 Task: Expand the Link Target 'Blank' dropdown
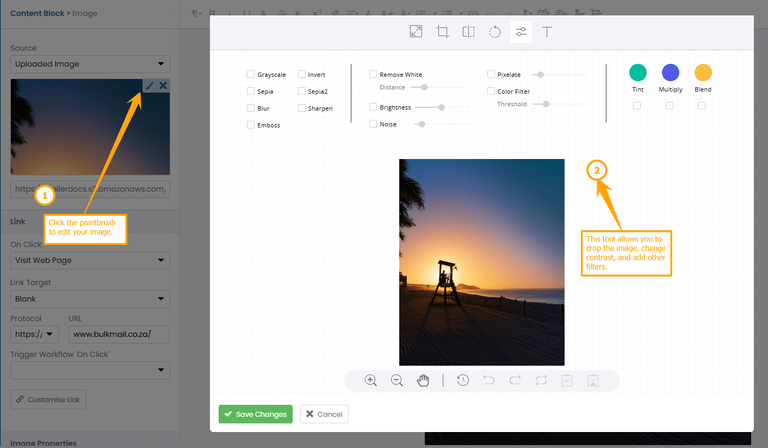(90, 299)
